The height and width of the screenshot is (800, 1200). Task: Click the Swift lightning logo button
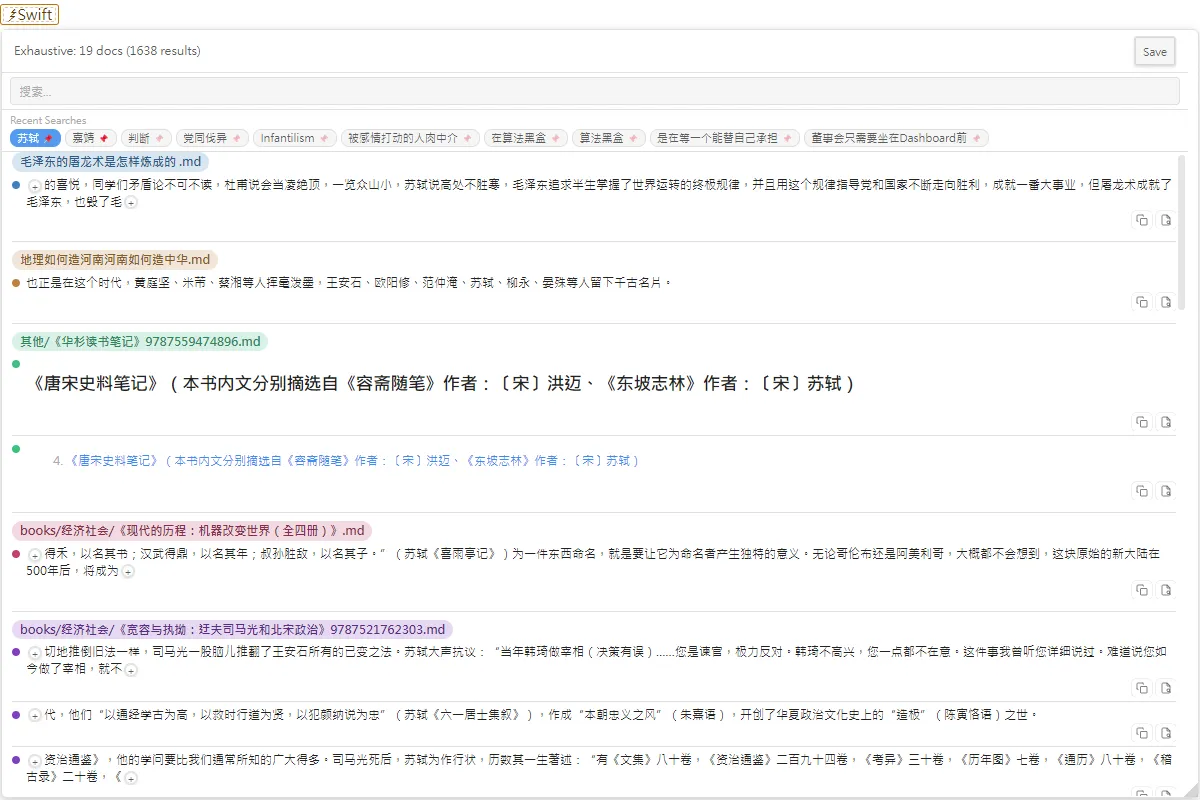(30, 14)
